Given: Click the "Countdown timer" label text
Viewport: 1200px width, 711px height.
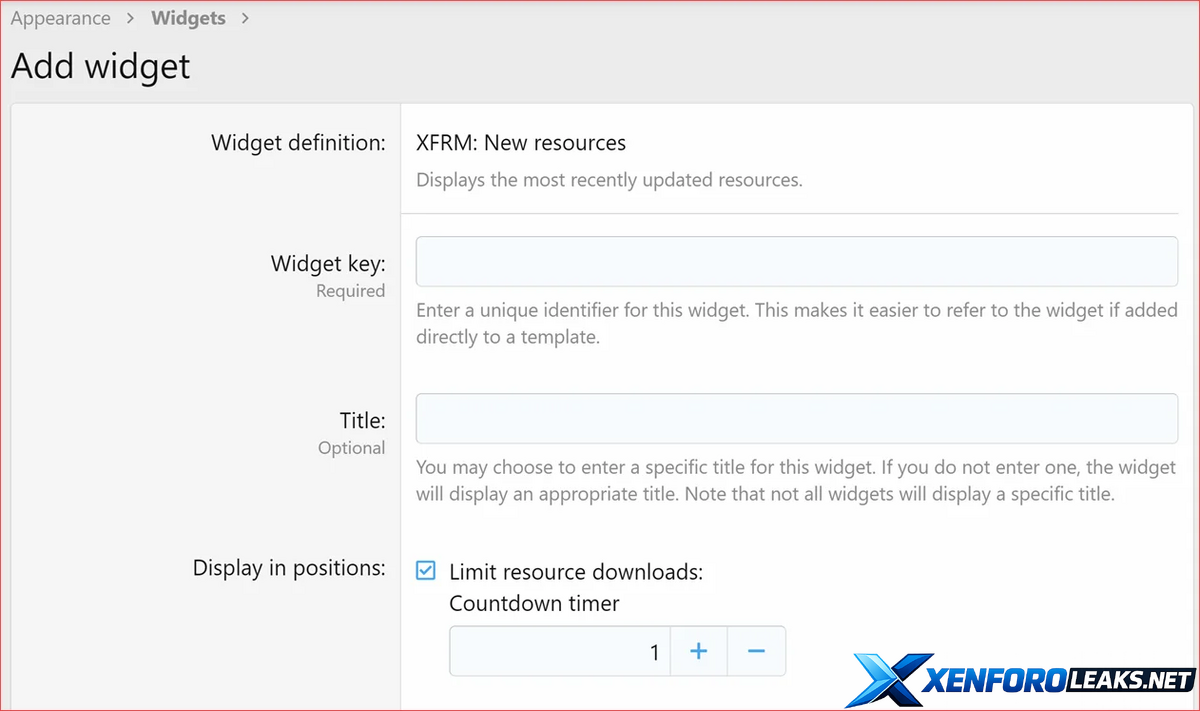Looking at the screenshot, I should click(x=534, y=603).
